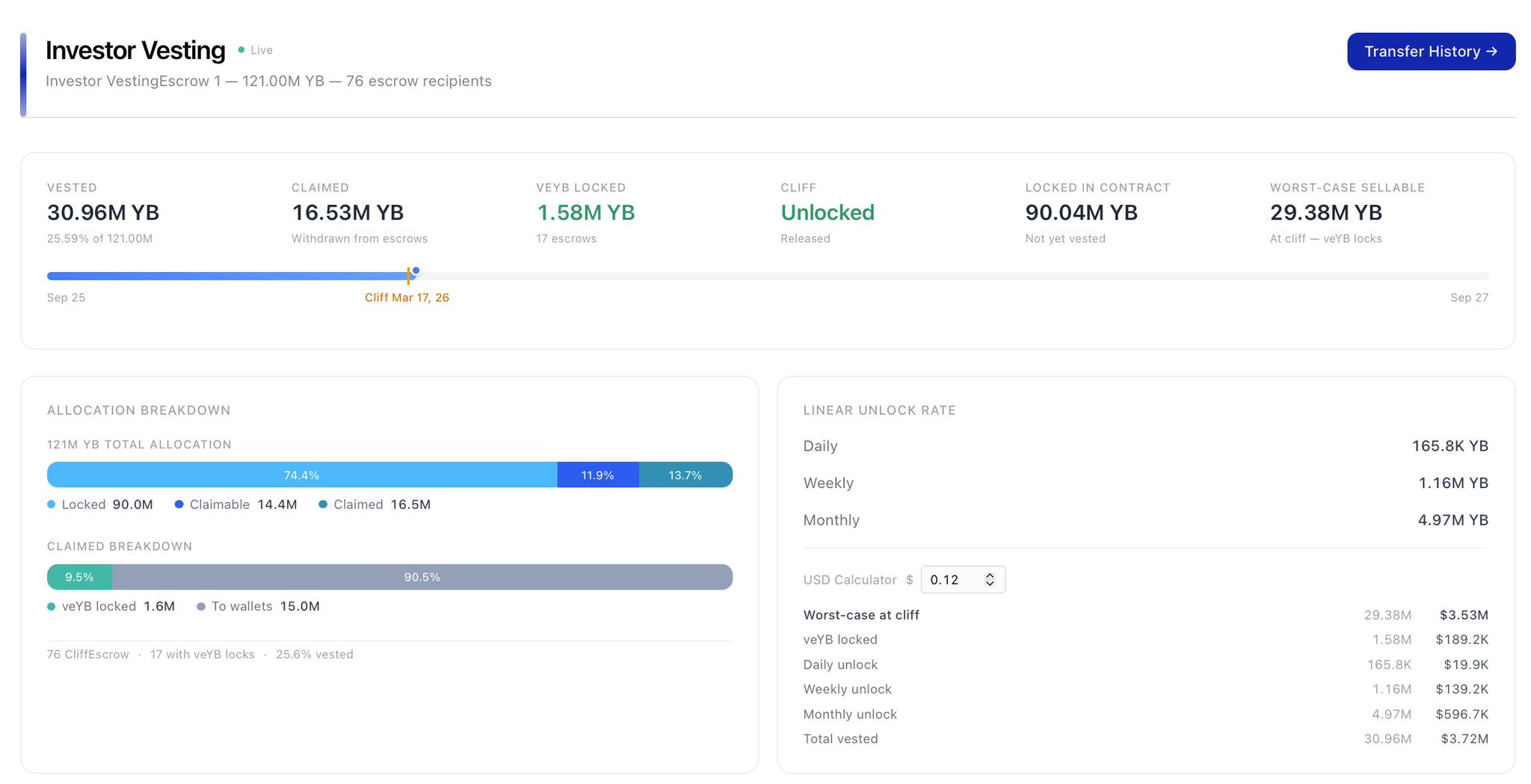1531x784 pixels.
Task: Click the green Live status dot
Action: [x=241, y=50]
